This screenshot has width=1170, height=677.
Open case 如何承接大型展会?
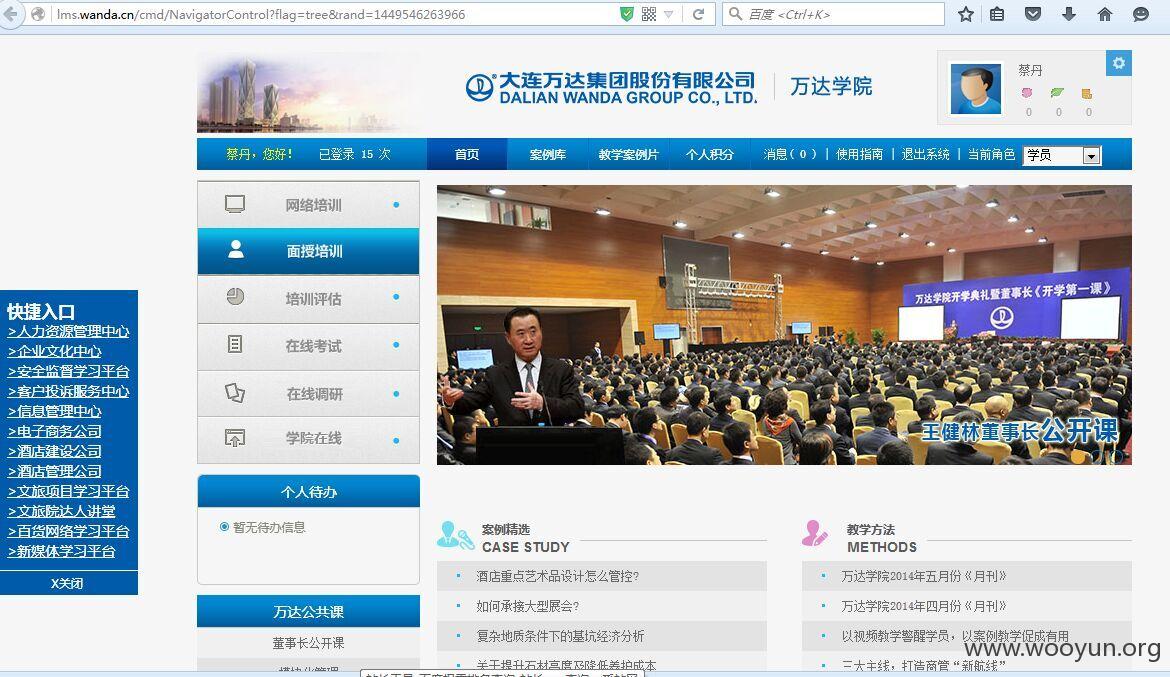pyautogui.click(x=528, y=606)
